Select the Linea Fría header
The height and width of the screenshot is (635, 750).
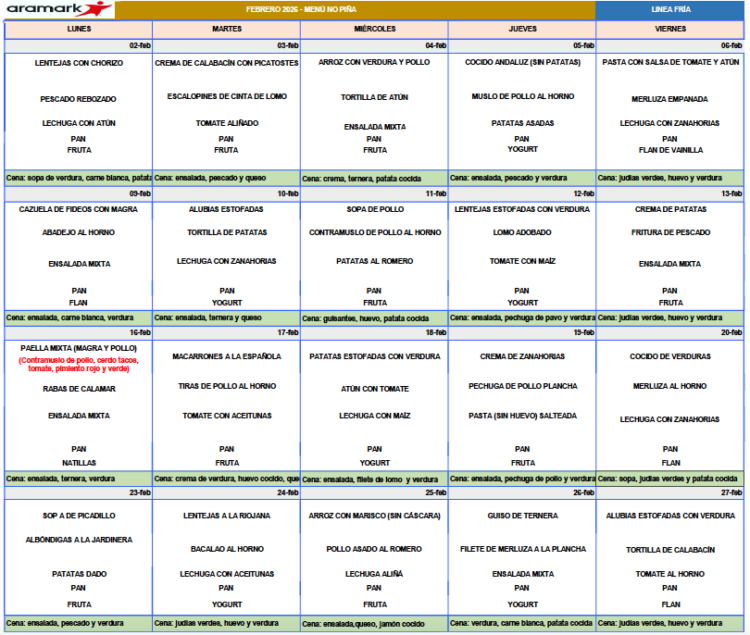pos(670,8)
